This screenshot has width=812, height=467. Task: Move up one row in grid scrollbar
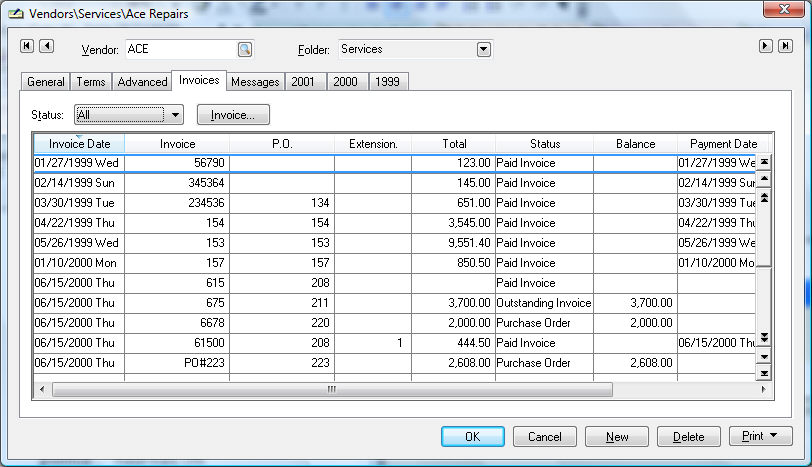[x=764, y=179]
